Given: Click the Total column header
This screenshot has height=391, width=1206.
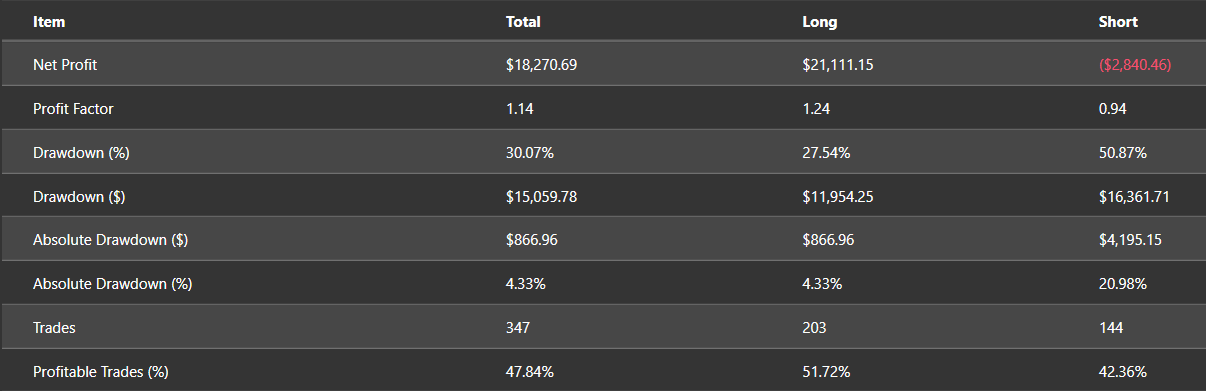Looking at the screenshot, I should [x=523, y=21].
